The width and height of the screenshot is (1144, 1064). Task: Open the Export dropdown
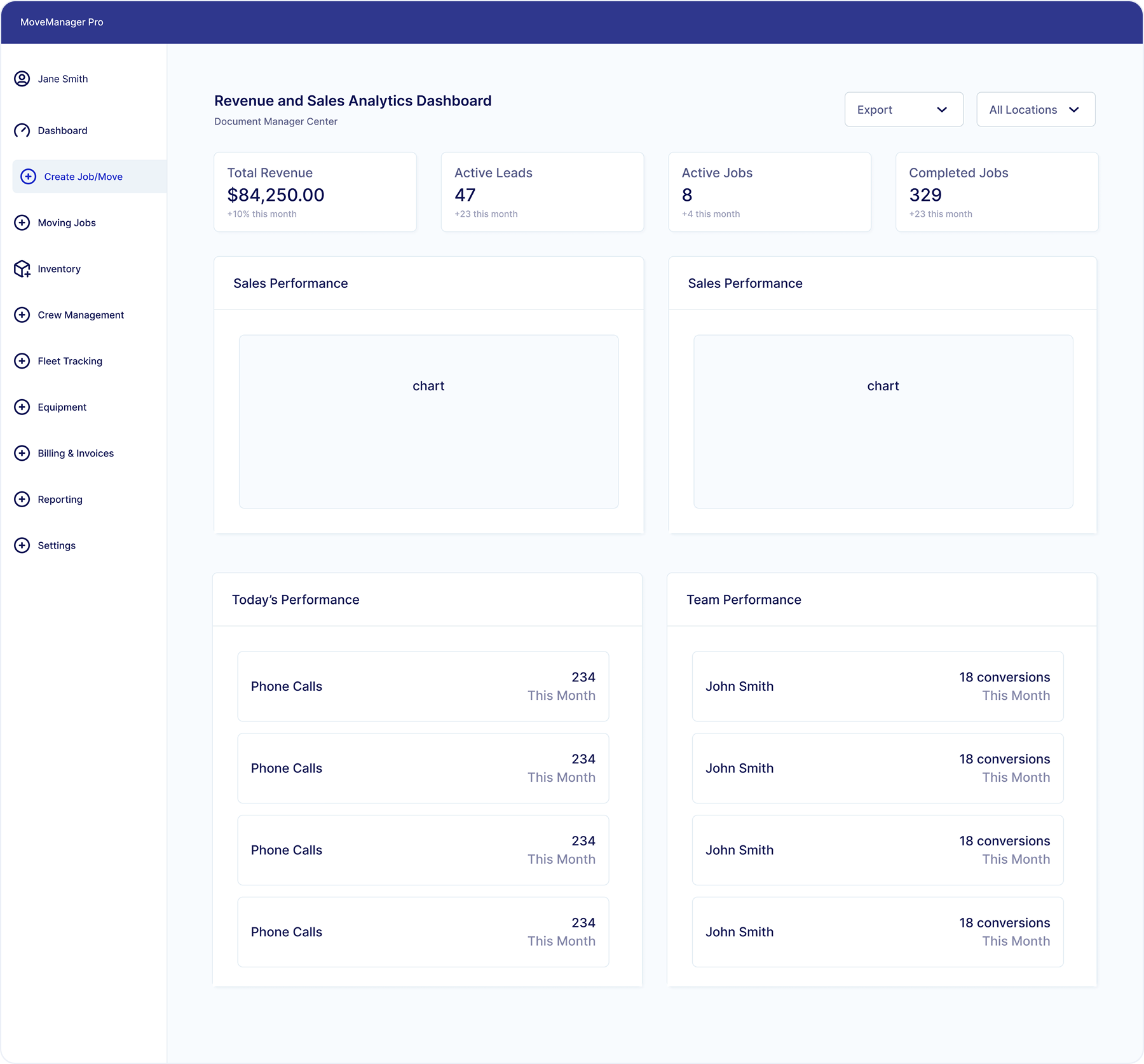coord(903,109)
